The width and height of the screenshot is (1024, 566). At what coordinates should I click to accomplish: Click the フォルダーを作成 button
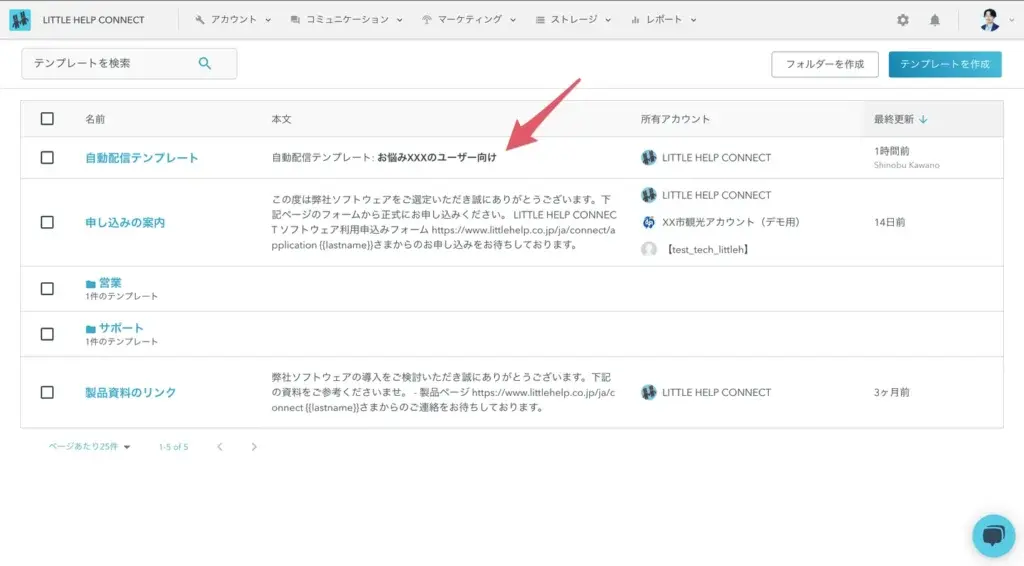click(824, 64)
